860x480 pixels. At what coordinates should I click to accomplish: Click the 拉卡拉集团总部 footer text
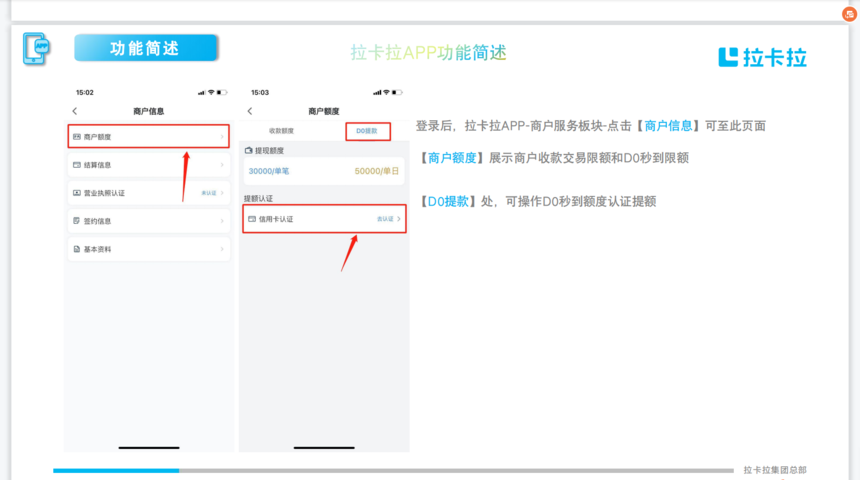pos(775,470)
